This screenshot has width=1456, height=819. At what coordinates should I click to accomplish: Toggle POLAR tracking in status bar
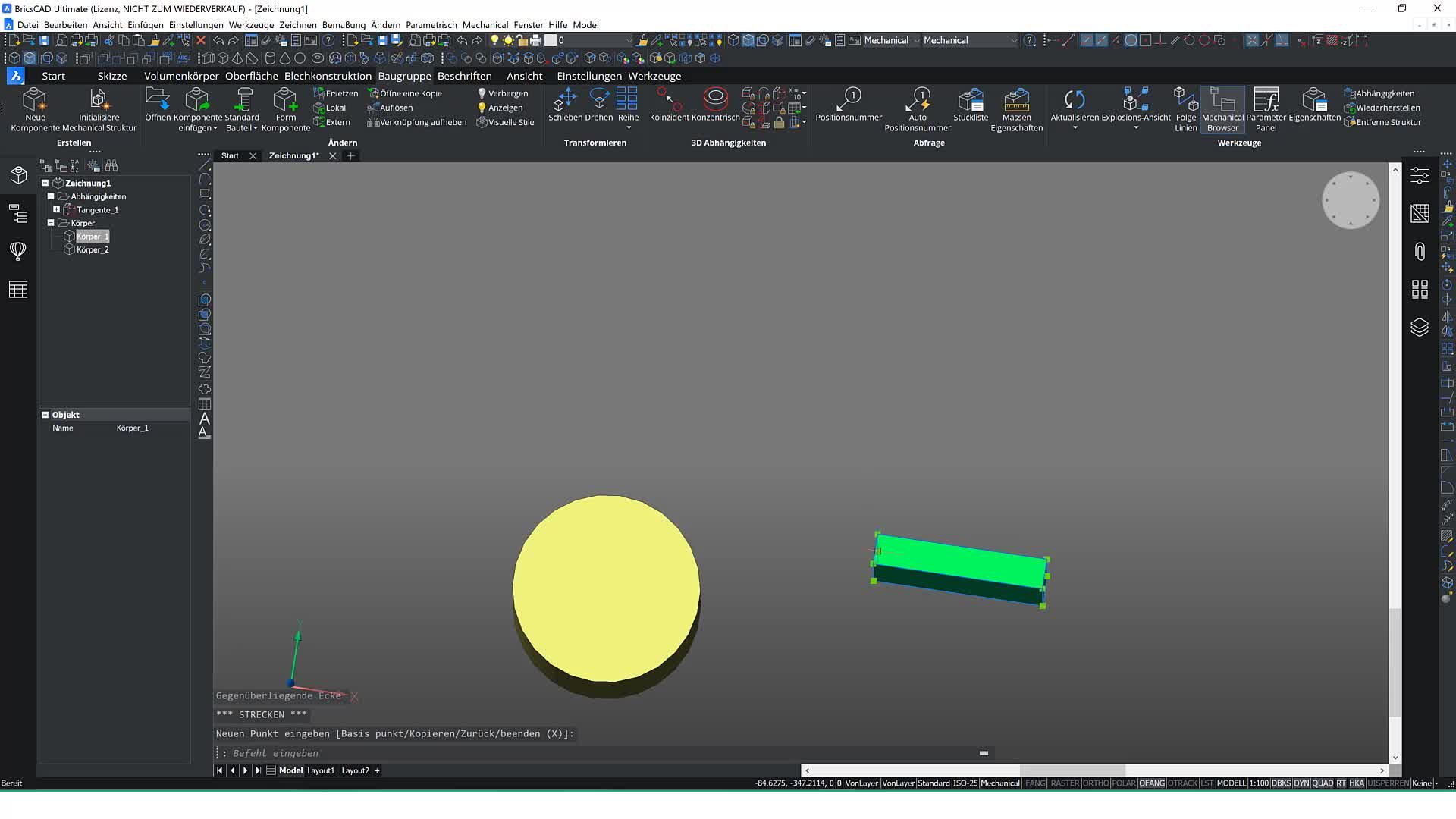(x=1123, y=783)
